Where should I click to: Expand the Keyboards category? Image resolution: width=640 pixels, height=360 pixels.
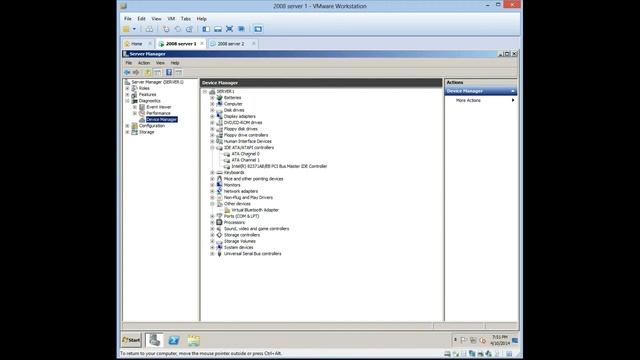212,173
